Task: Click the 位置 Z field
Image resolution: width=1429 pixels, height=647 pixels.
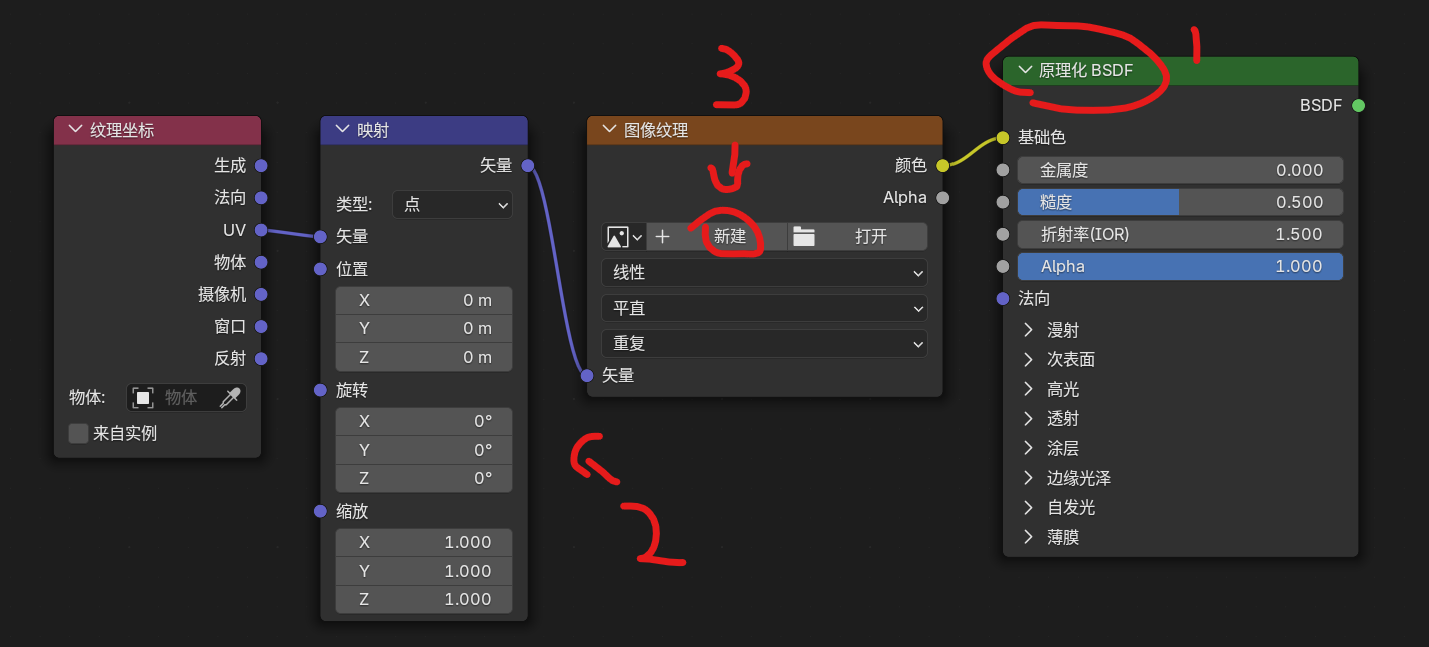Action: [424, 357]
